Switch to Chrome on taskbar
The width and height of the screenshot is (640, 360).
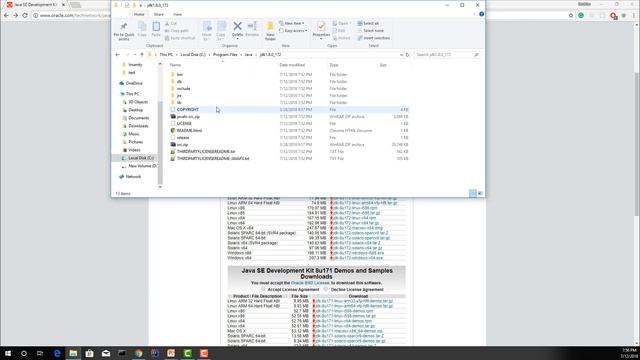pyautogui.click(x=138, y=353)
